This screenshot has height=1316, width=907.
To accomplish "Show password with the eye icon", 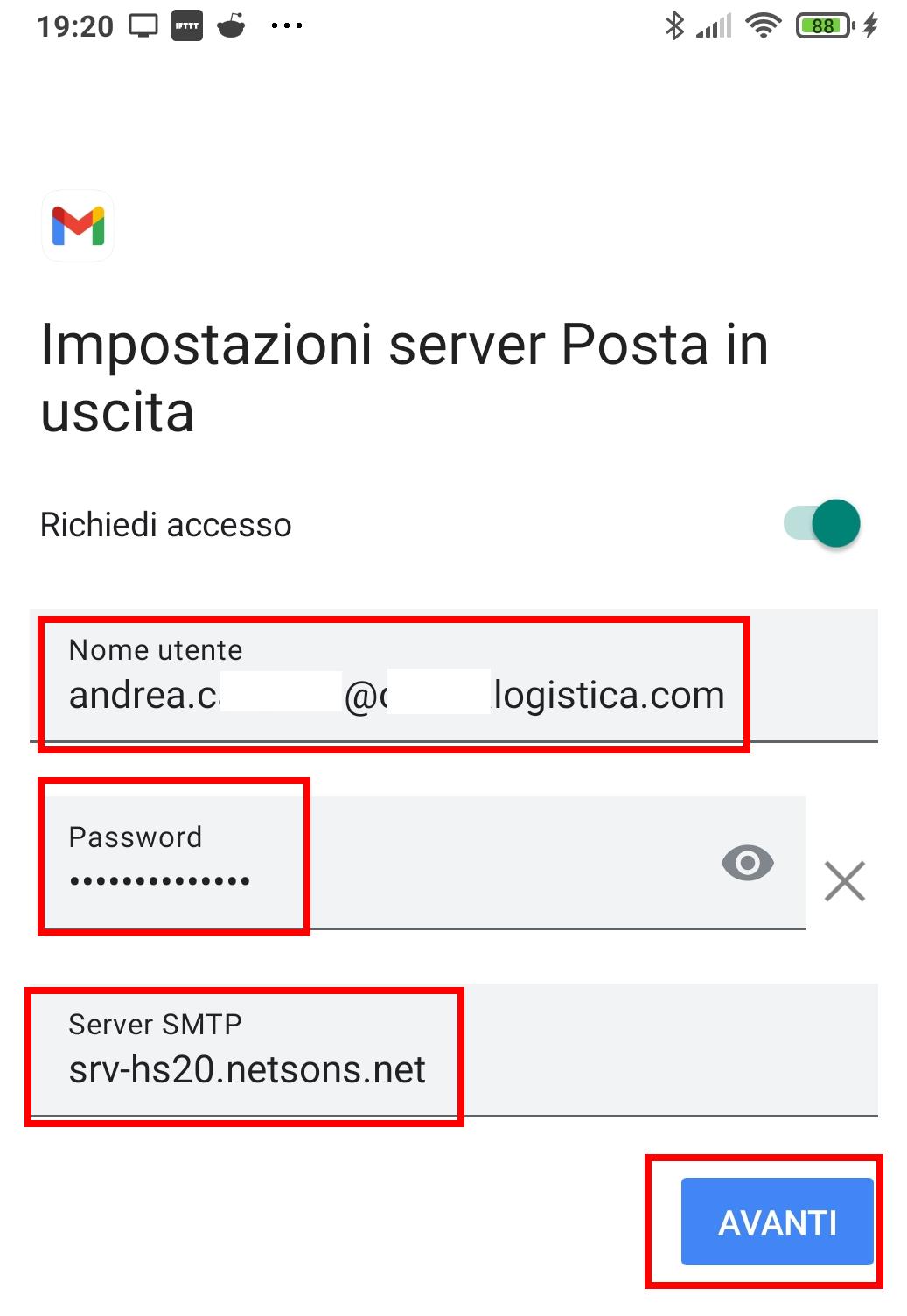I will pos(747,863).
